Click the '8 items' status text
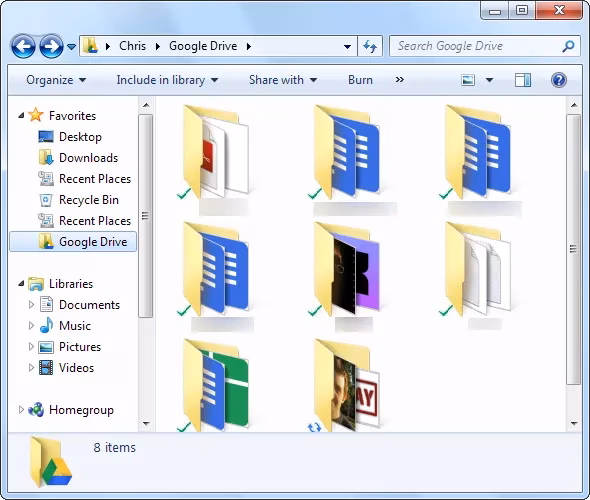 pos(114,447)
